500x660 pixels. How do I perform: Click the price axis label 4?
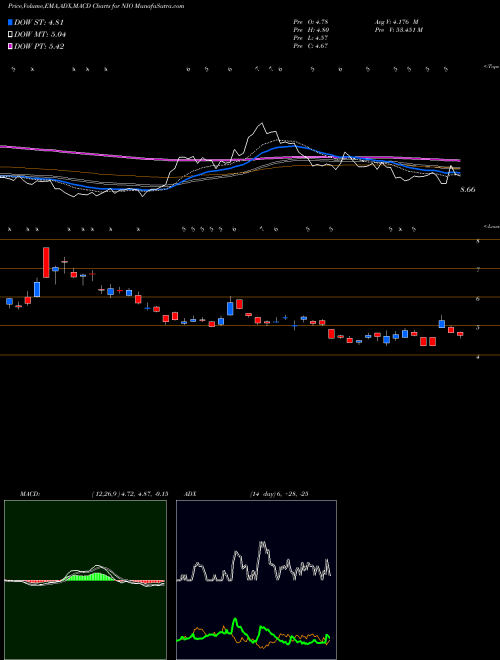pos(478,357)
